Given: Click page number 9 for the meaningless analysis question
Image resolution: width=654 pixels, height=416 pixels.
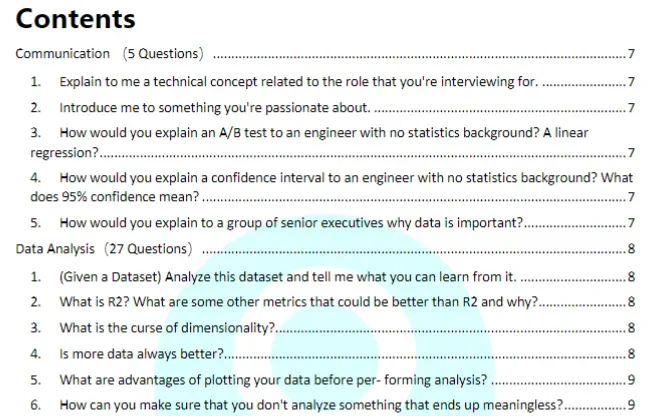Looking at the screenshot, I should pyautogui.click(x=631, y=406).
